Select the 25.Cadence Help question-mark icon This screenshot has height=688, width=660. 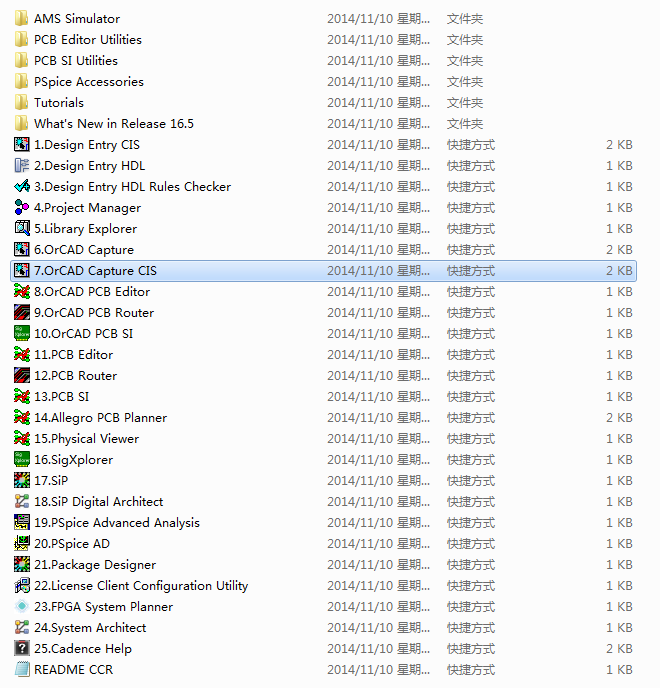pos(22,649)
